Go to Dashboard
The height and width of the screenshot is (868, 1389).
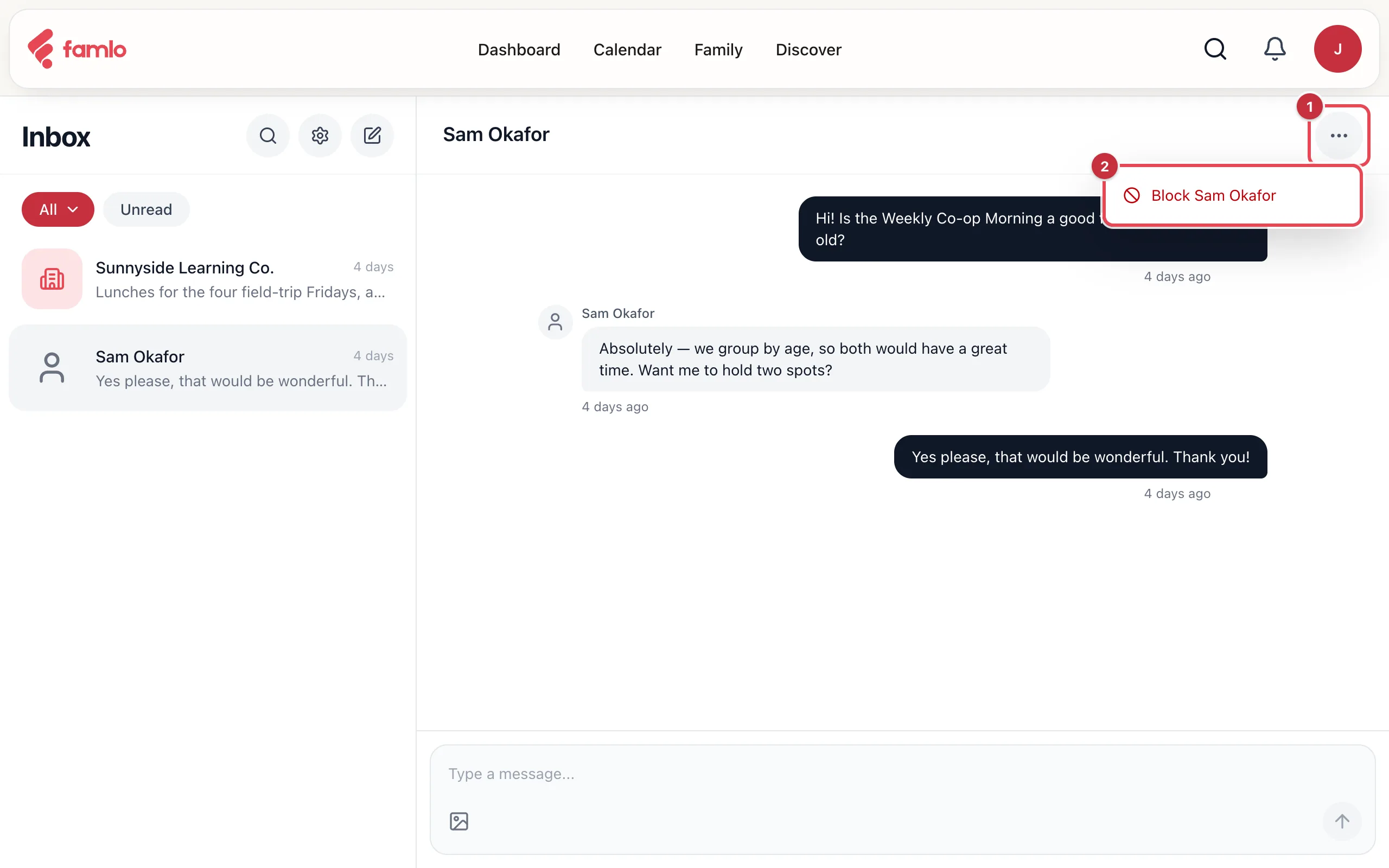coord(519,50)
